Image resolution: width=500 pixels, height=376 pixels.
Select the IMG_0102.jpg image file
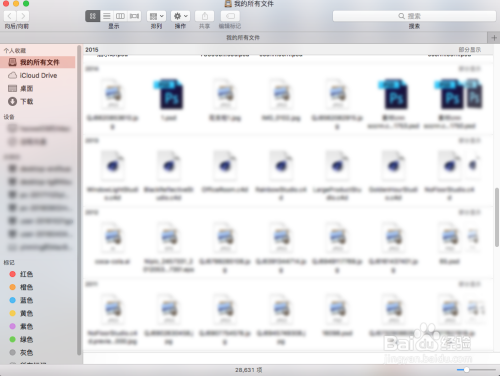(281, 99)
